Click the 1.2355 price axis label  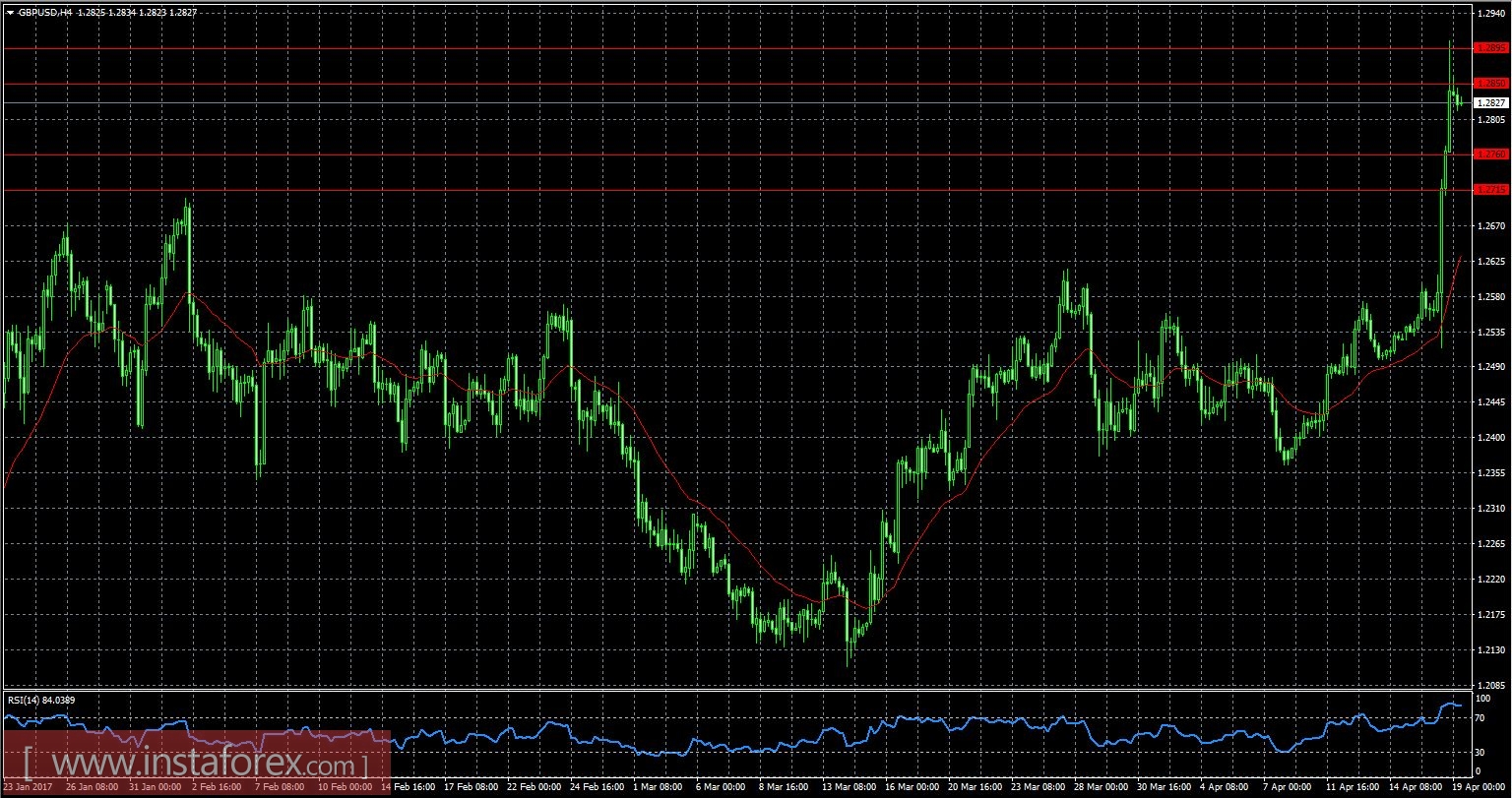(x=1491, y=472)
